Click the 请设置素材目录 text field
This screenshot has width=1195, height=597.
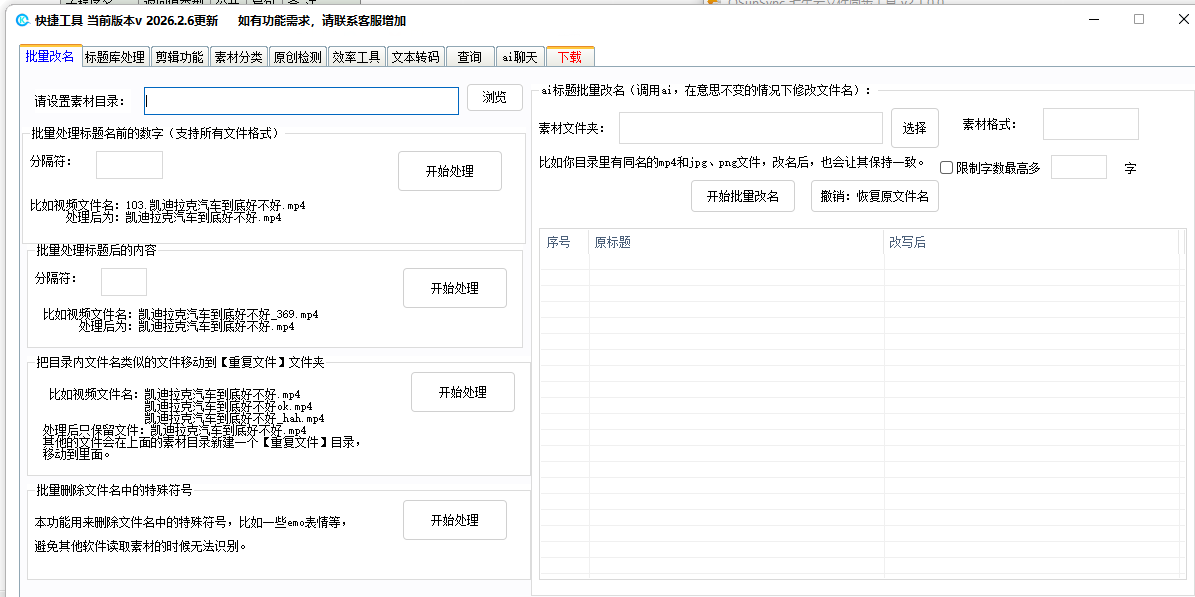click(x=301, y=101)
